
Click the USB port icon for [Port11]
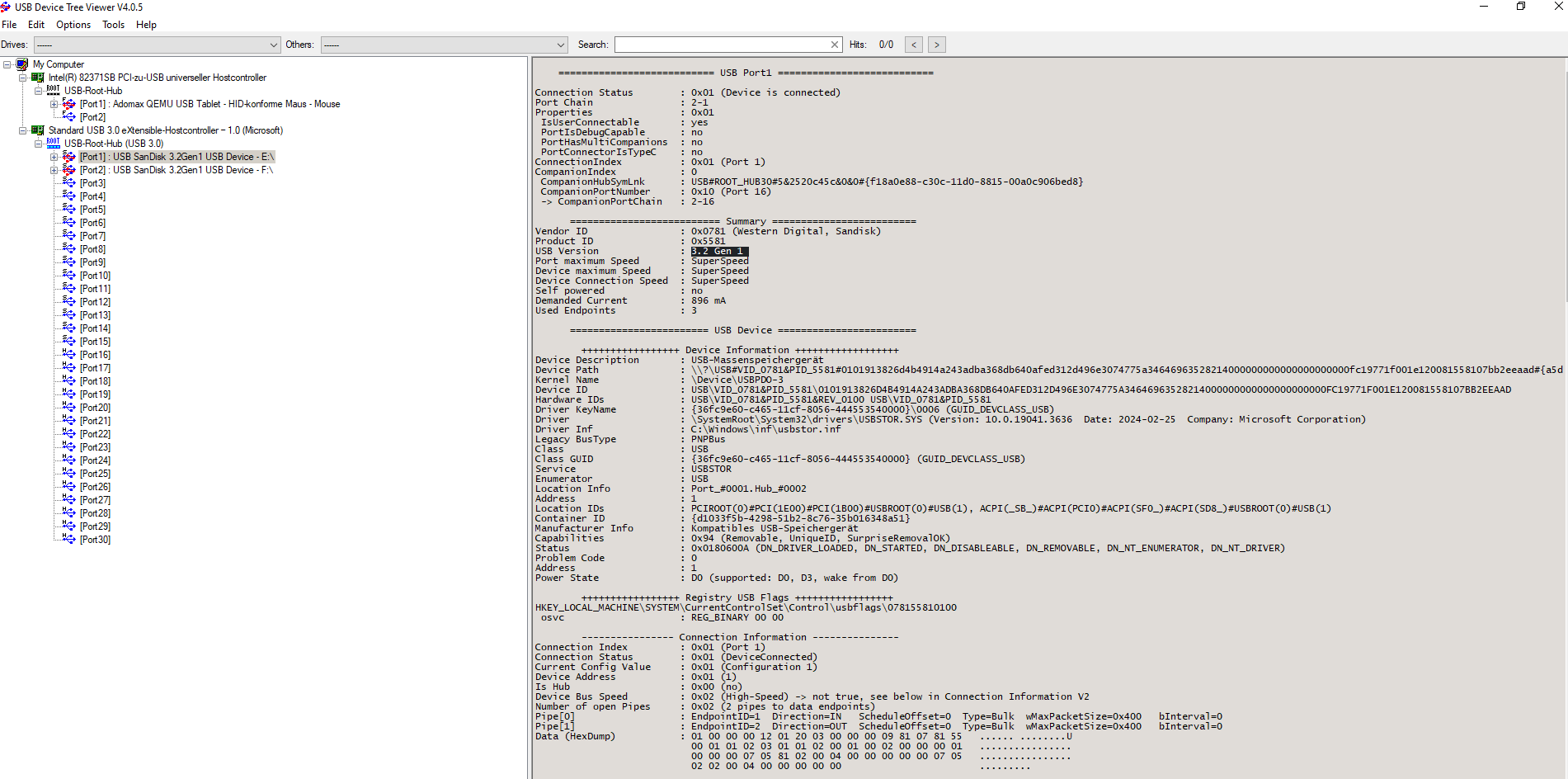coord(69,289)
